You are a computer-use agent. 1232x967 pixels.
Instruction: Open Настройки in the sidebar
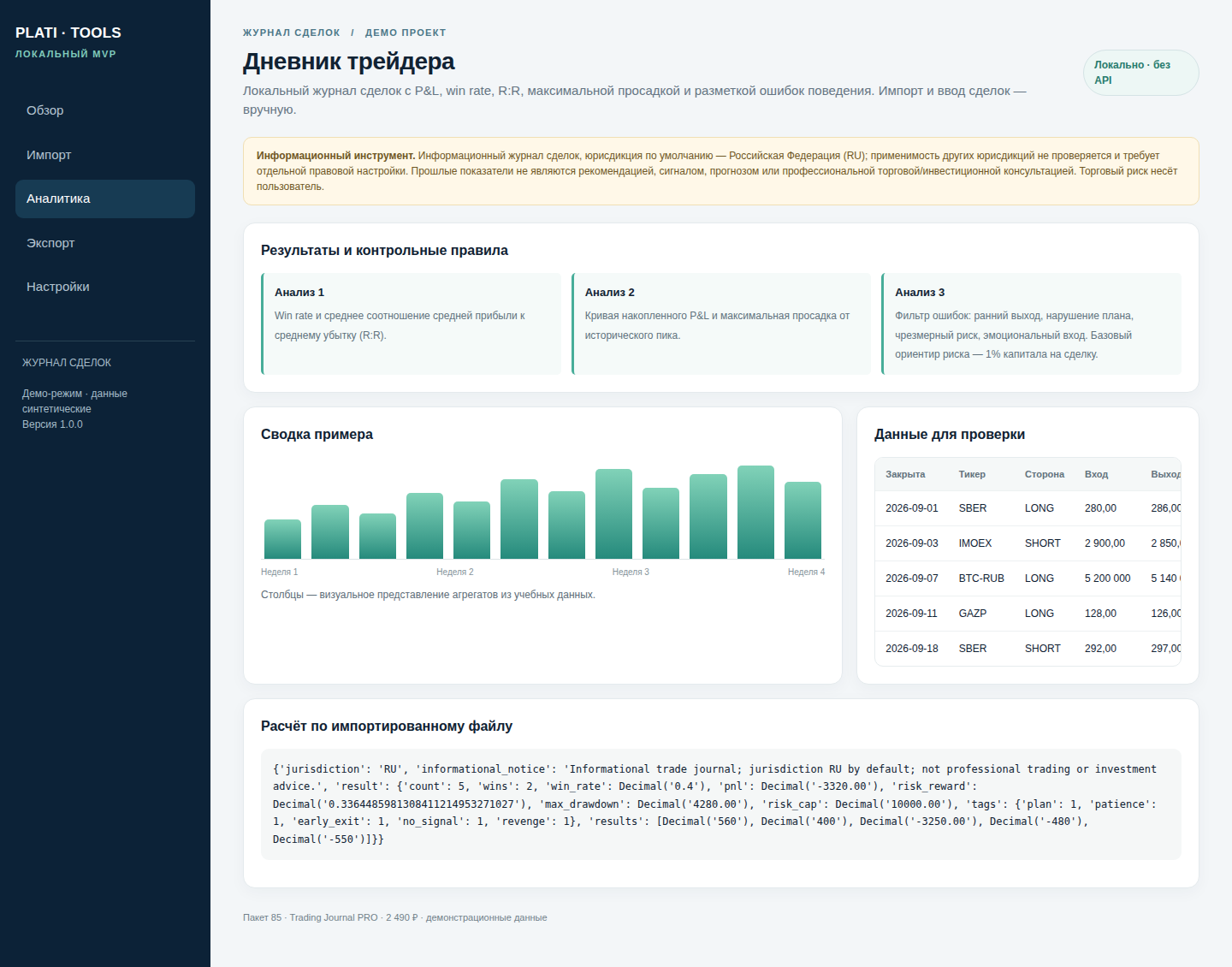click(105, 287)
